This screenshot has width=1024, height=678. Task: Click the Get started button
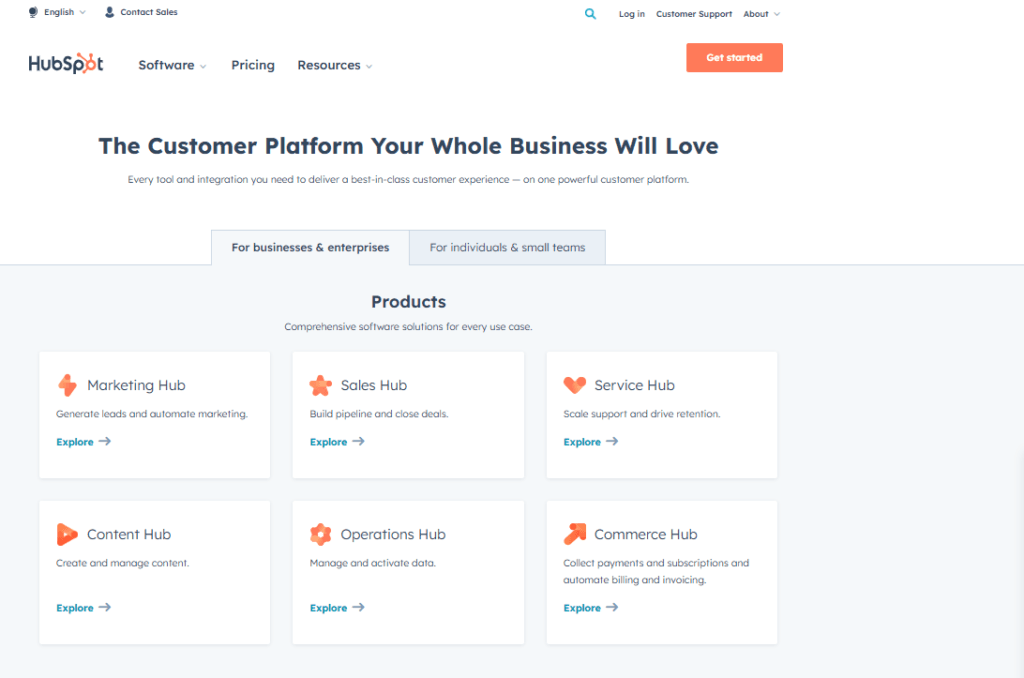click(x=734, y=57)
